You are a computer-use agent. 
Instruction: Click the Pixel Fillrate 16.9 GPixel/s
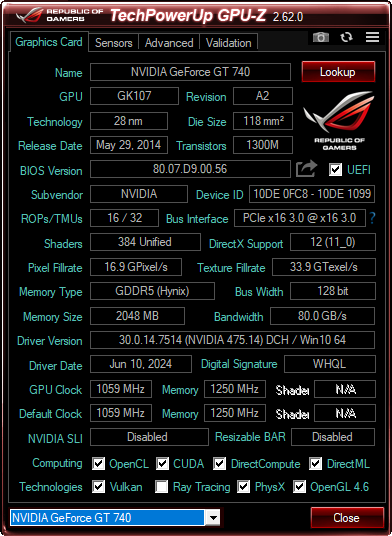point(136,267)
